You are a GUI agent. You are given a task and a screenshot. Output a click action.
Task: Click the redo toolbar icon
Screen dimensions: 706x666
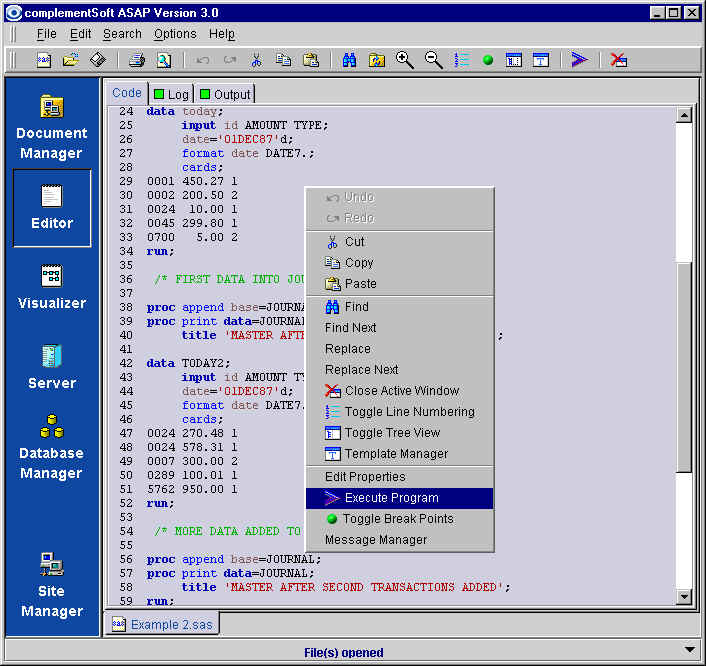point(230,60)
